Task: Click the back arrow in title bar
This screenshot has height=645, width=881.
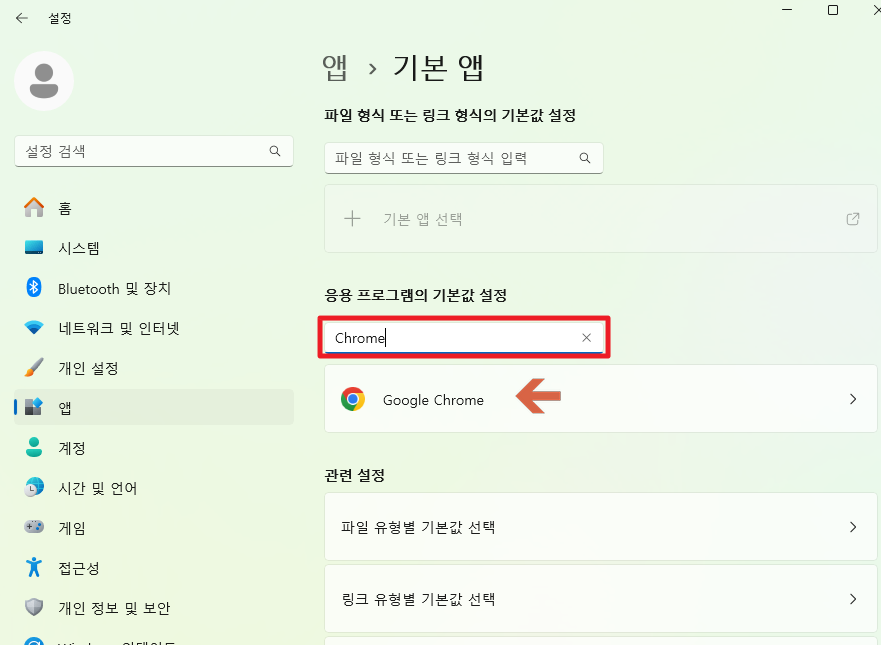Action: (x=22, y=18)
